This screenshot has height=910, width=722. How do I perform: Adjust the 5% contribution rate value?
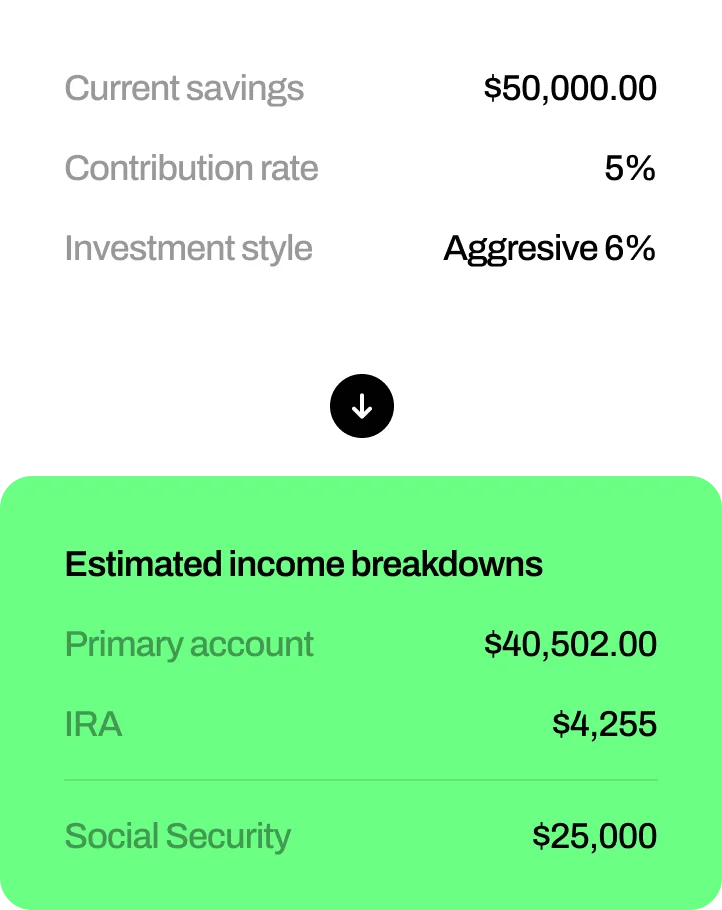[630, 168]
